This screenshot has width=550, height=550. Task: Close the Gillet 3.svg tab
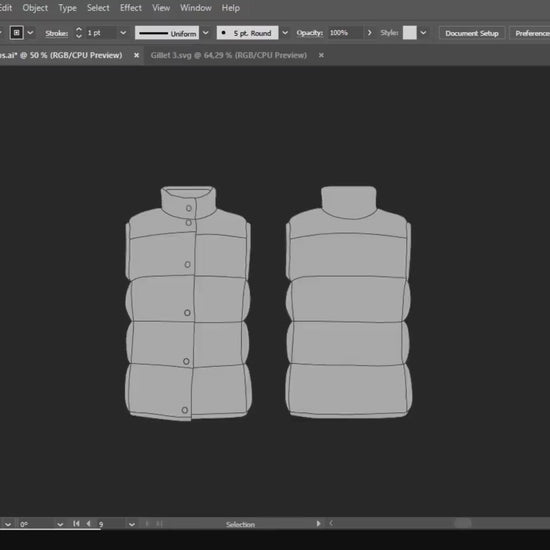(321, 55)
